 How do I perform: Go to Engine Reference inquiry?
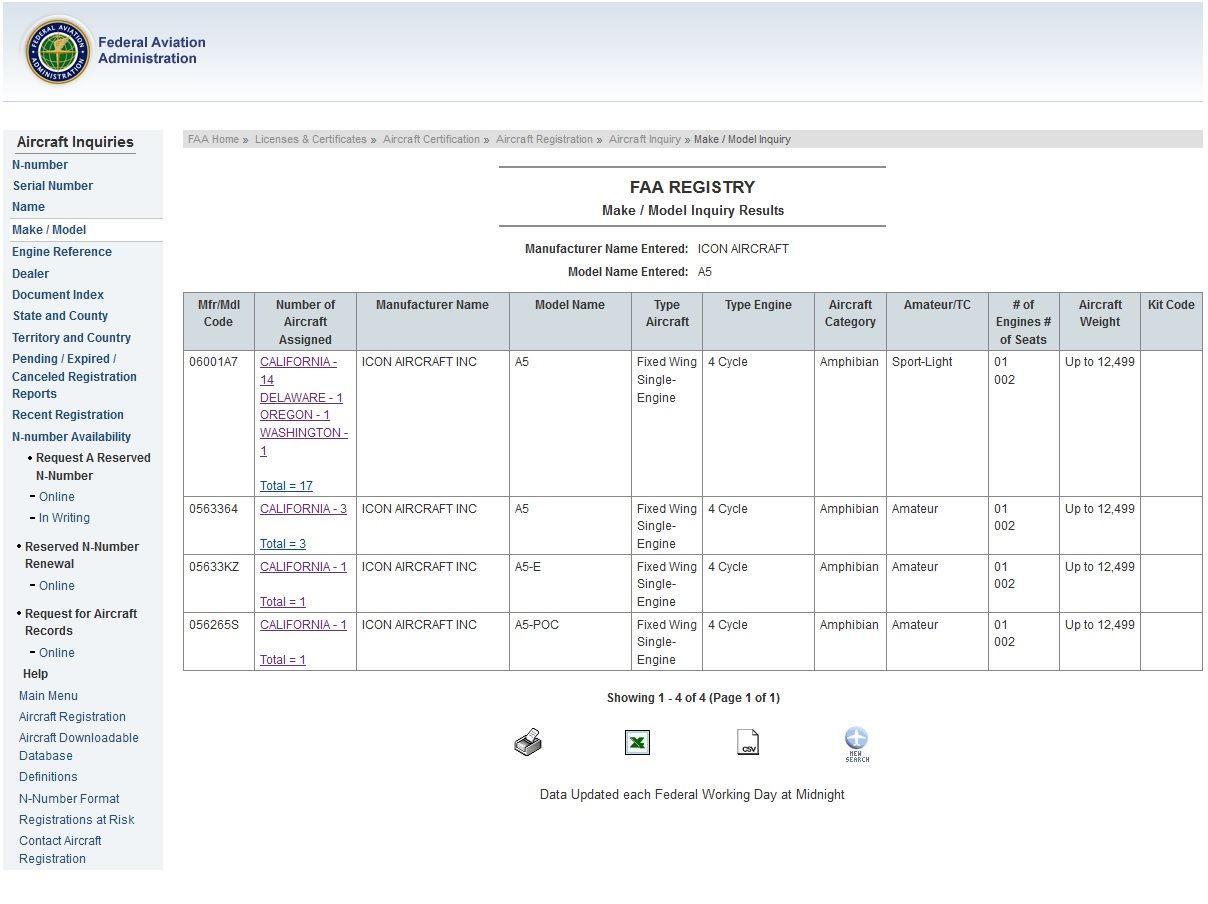point(61,252)
